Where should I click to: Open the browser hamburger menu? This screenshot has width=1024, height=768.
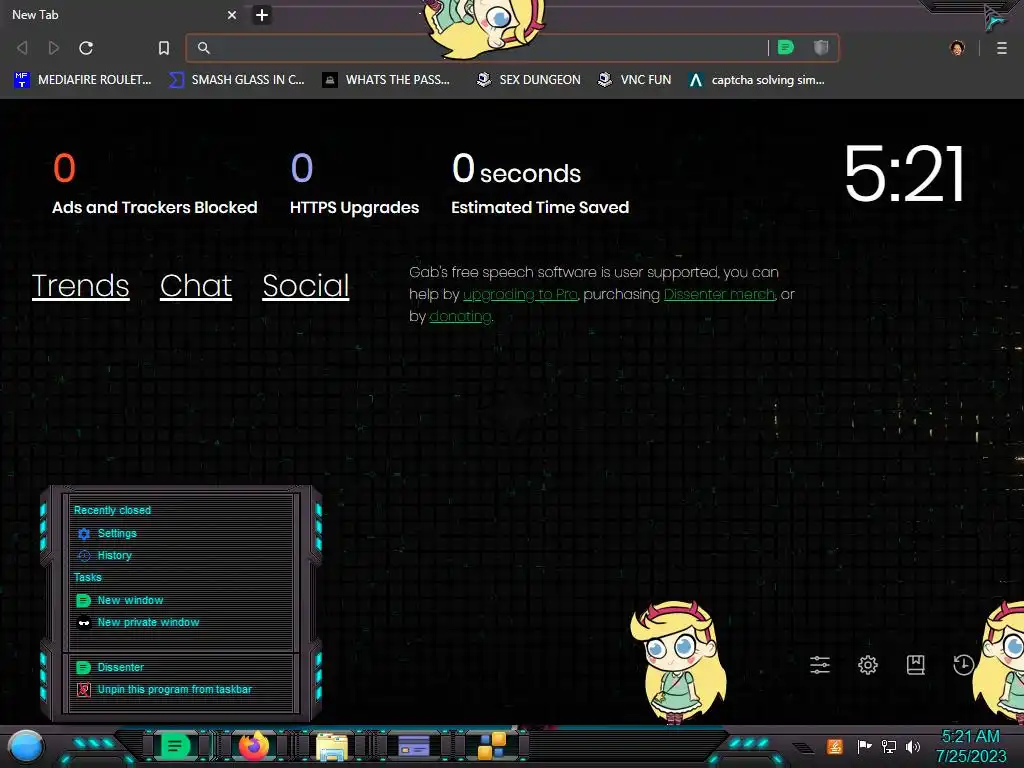pyautogui.click(x=1002, y=48)
